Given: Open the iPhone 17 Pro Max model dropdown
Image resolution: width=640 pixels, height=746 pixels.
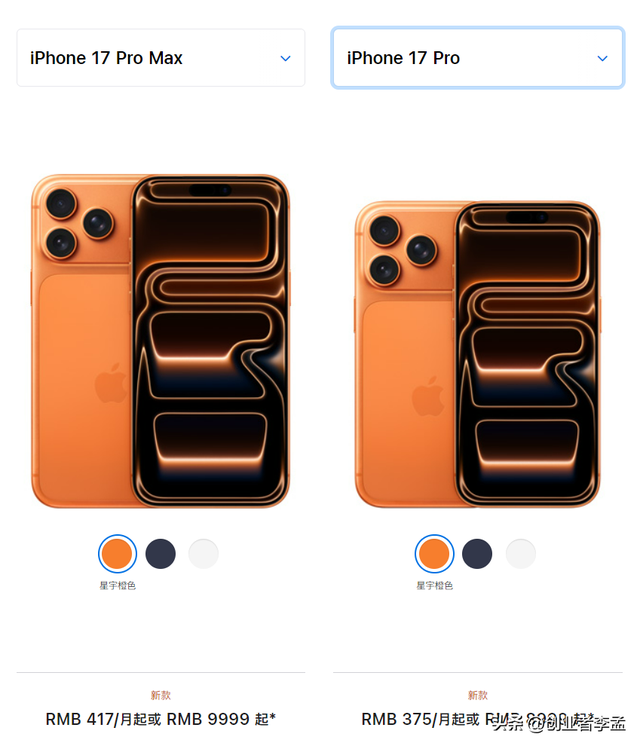Looking at the screenshot, I should (161, 58).
